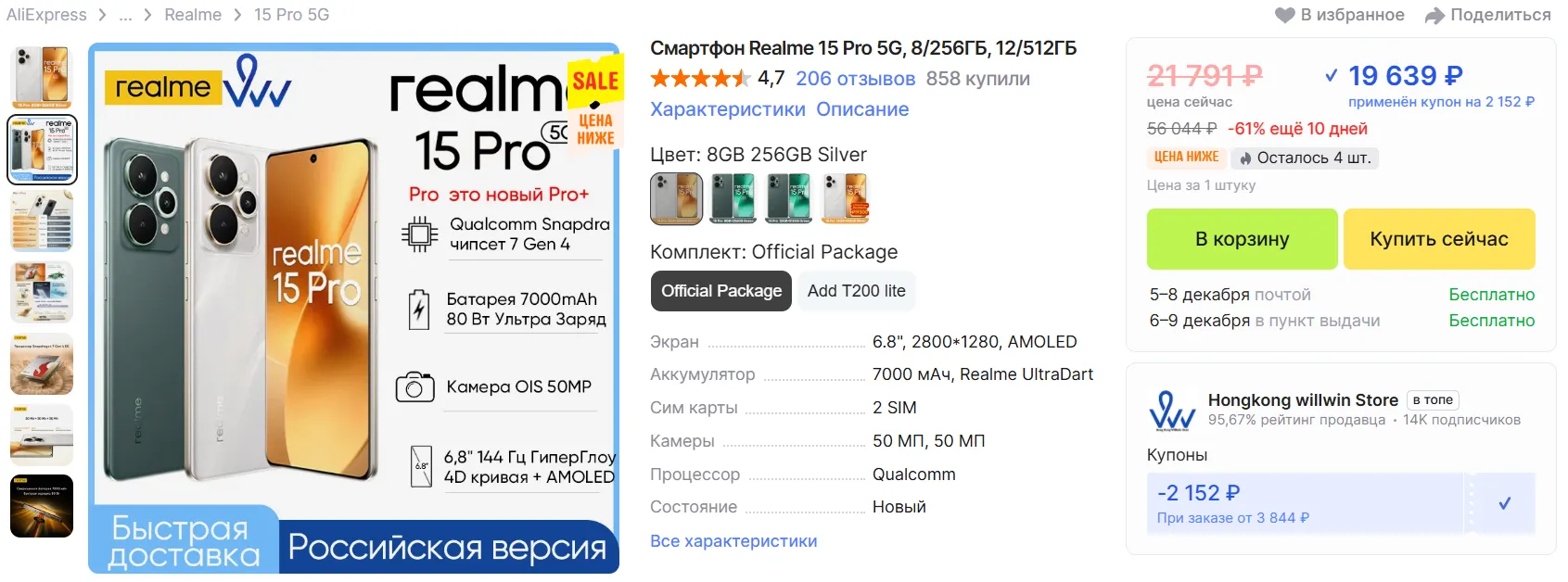1568x582 pixels.
Task: Choose the 8GB 256GB Silver color swatch
Action: 676,198
